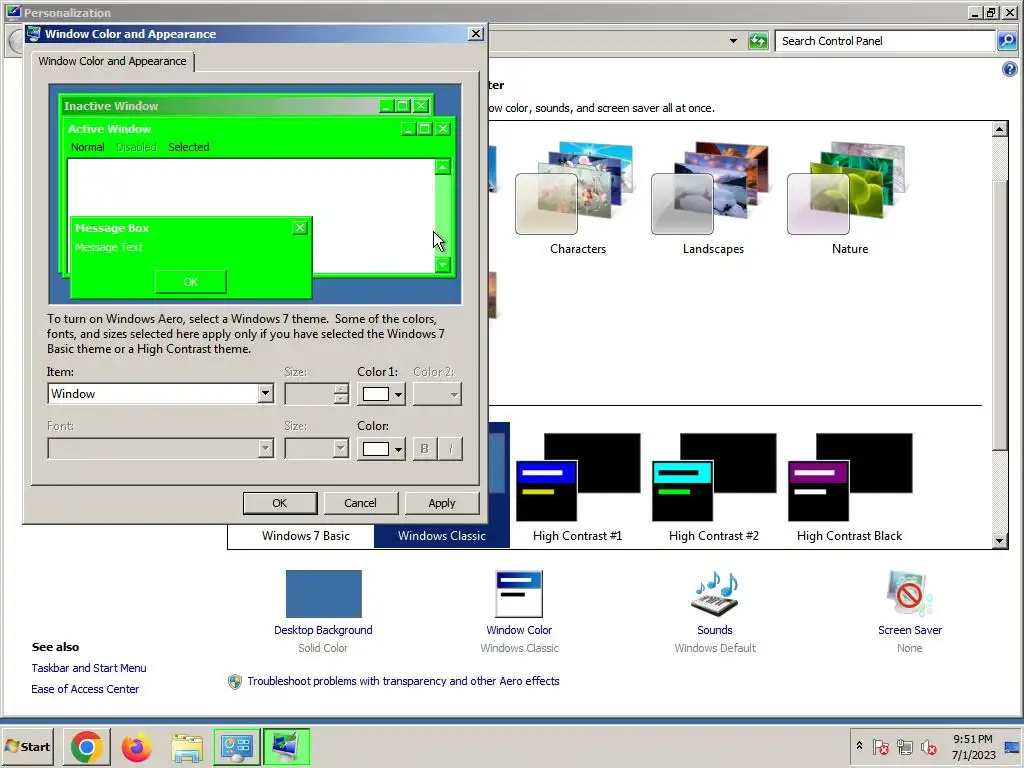Click the item Size spinner arrows

pos(341,394)
